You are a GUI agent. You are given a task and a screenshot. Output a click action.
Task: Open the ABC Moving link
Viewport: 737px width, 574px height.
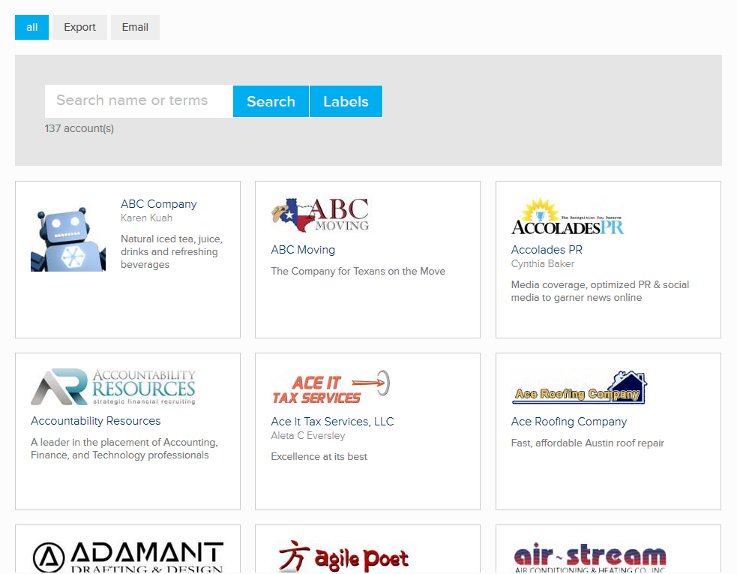(303, 250)
